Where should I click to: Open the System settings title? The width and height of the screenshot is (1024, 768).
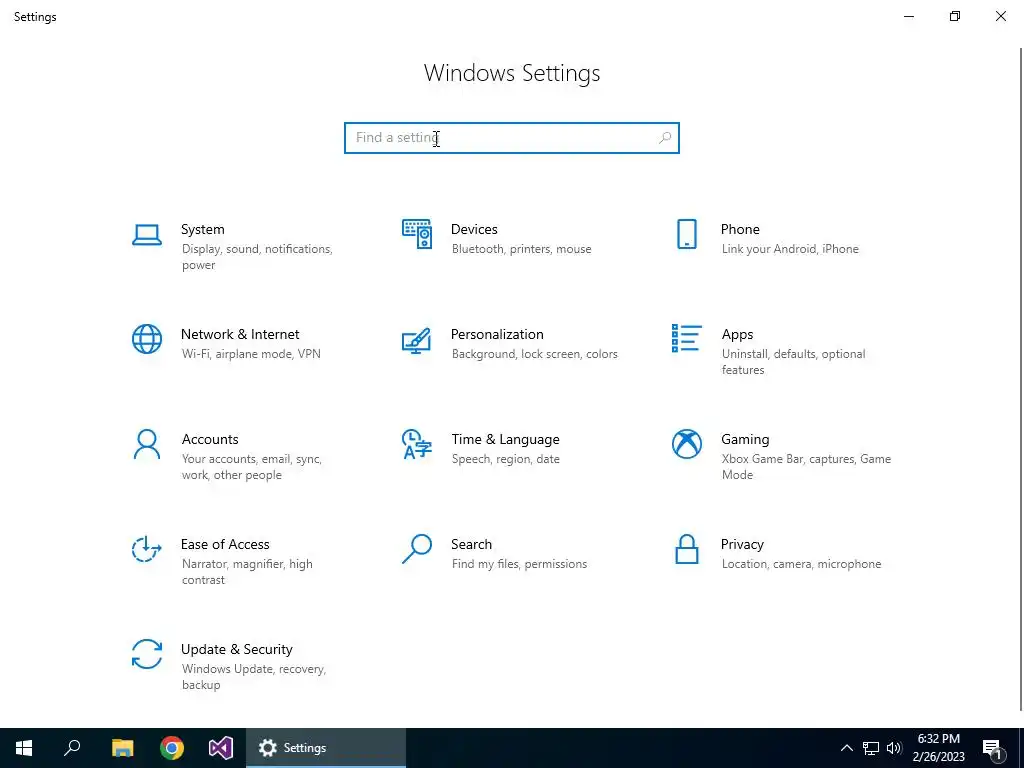[x=202, y=229]
